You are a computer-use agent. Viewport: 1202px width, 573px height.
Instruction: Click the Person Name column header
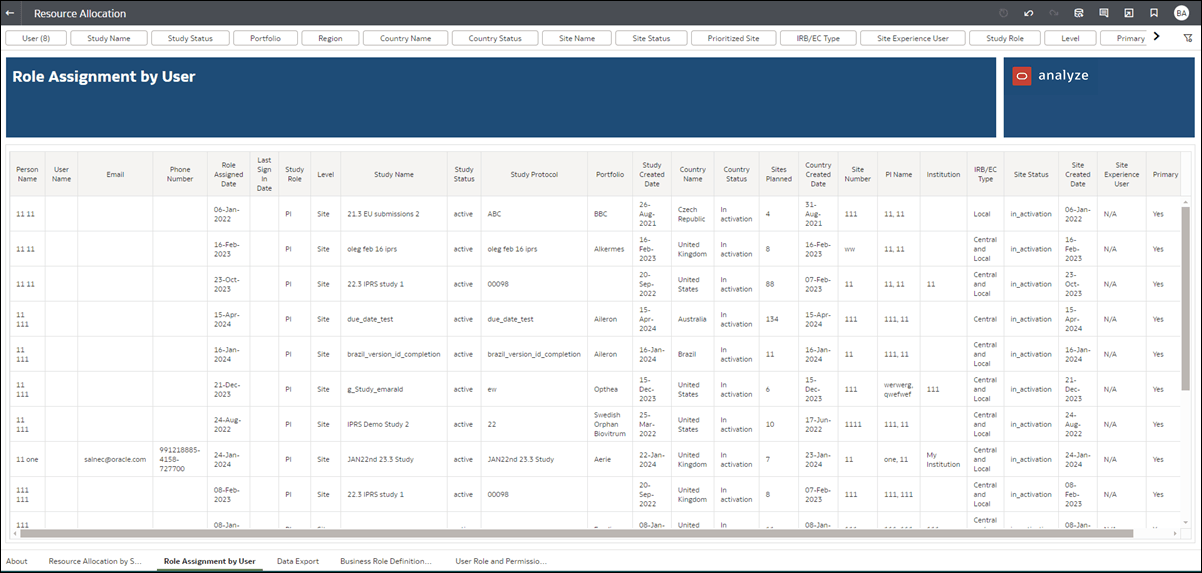point(27,174)
